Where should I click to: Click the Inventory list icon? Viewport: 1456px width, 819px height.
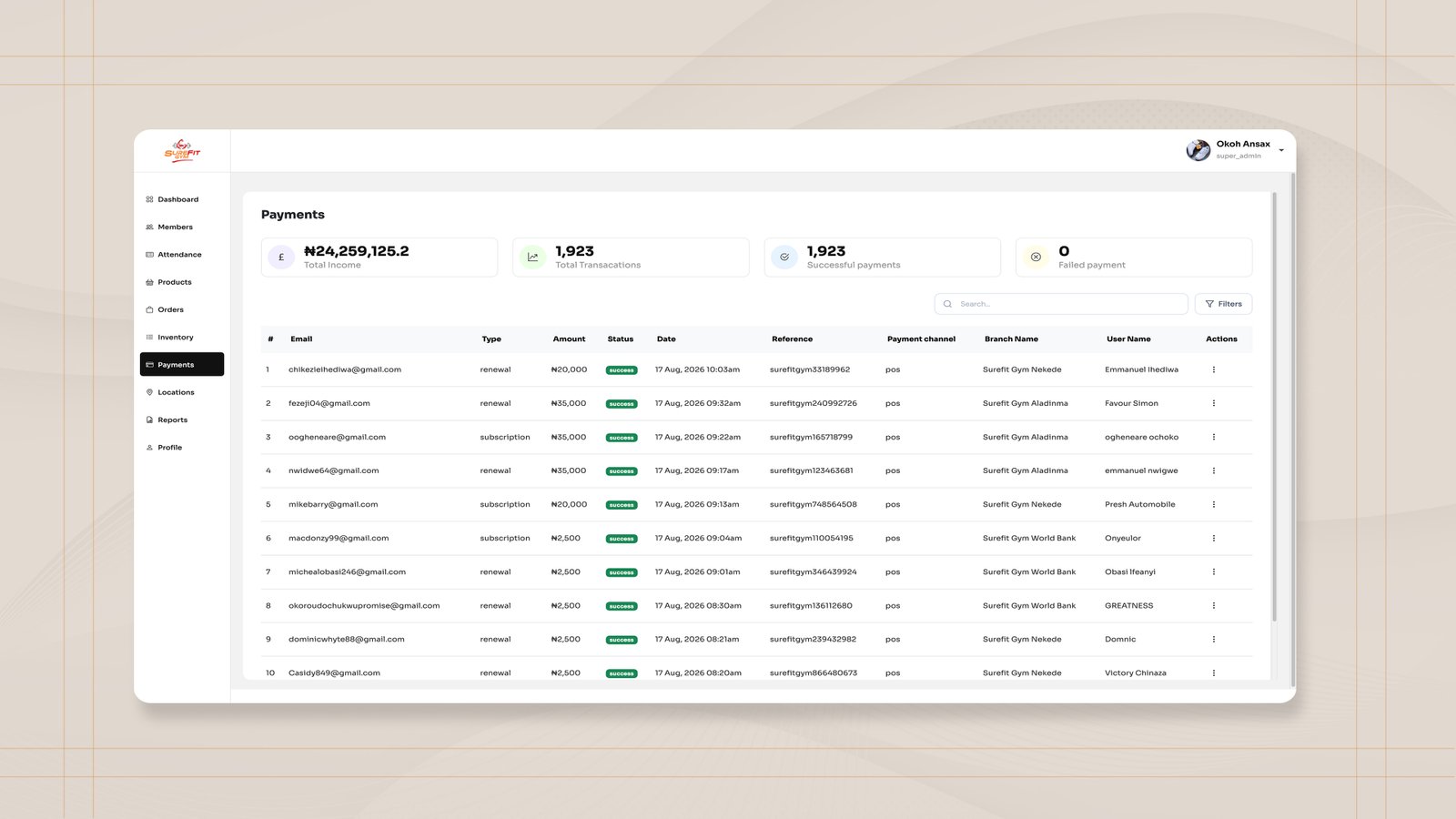149,338
